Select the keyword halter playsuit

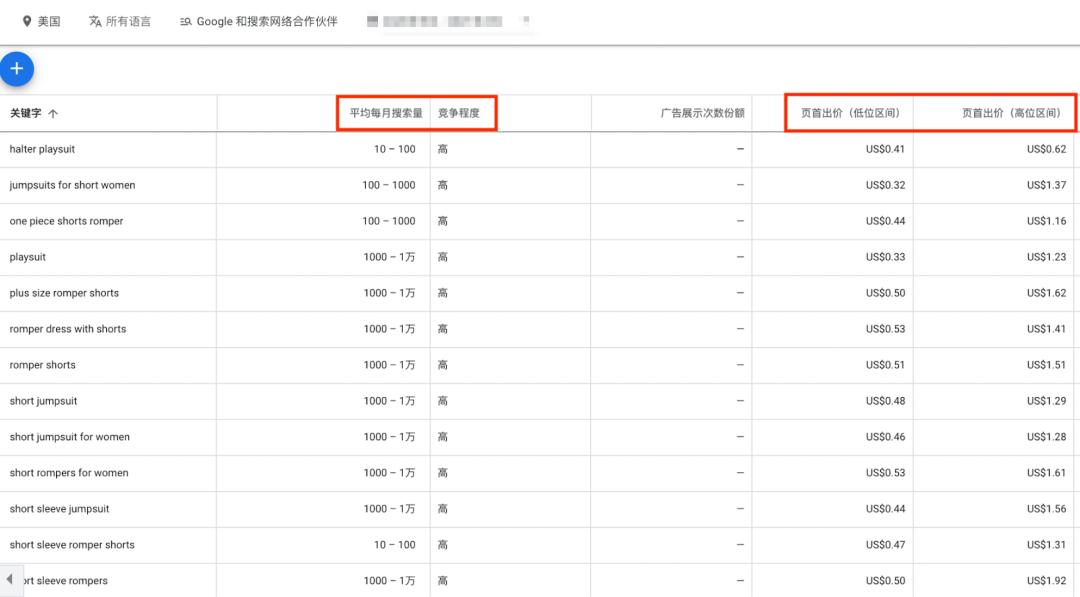click(x=42, y=148)
